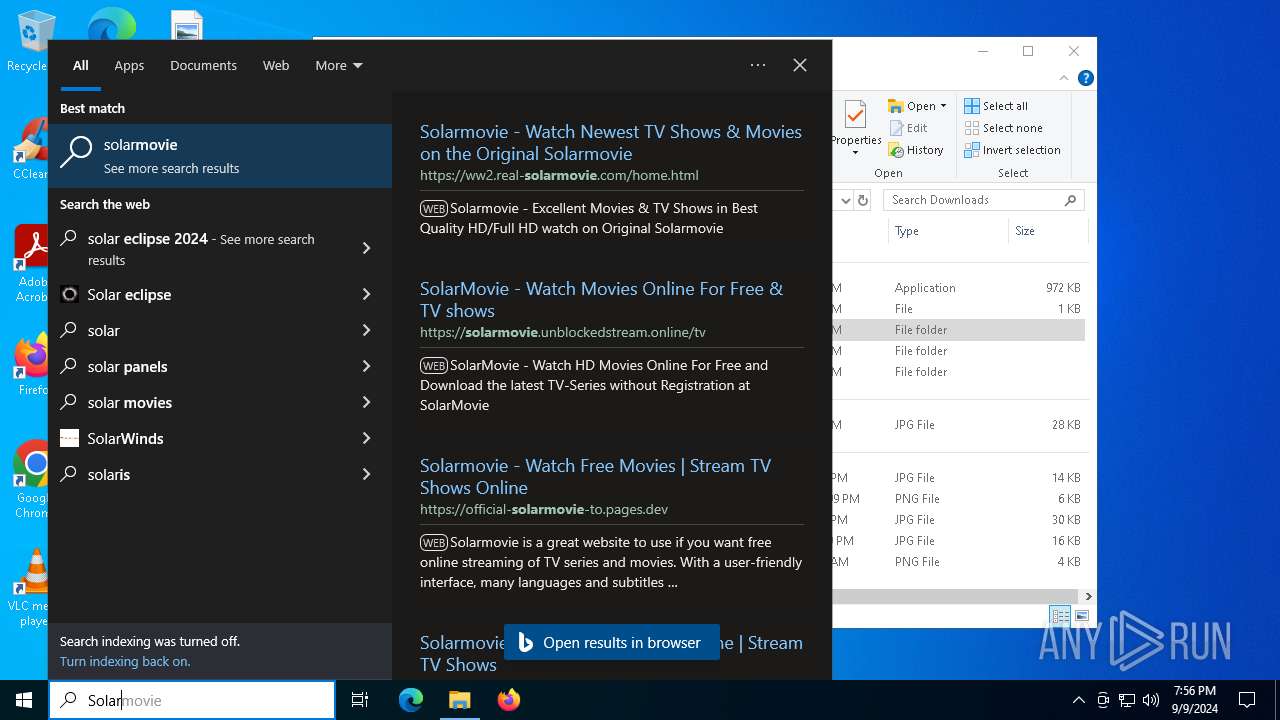The height and width of the screenshot is (720, 1280).
Task: Expand solaris suggestion arrow
Action: [366, 474]
